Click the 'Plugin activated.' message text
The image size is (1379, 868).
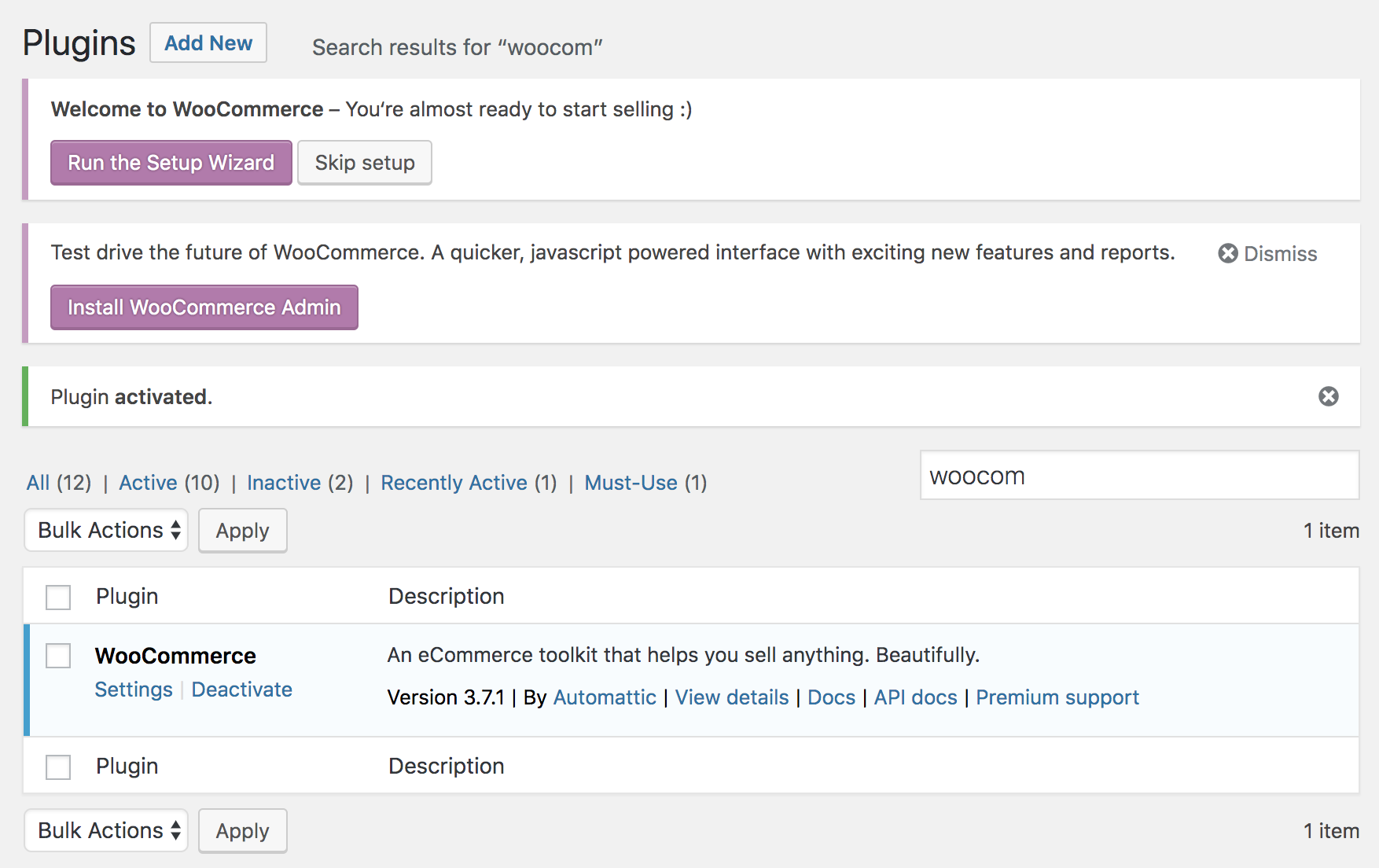(132, 397)
